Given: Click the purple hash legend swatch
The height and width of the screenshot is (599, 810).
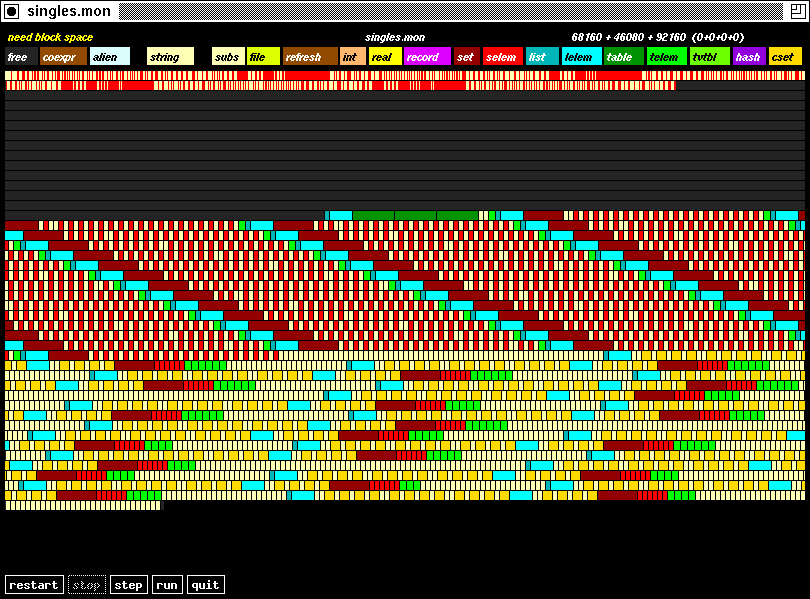Looking at the screenshot, I should coord(749,57).
